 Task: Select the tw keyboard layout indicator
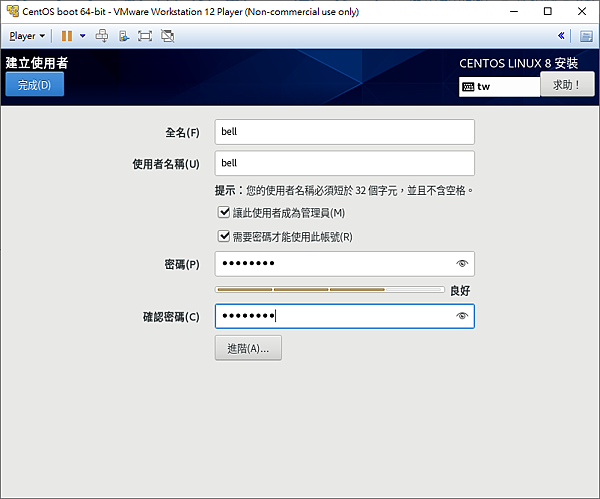pyautogui.click(x=499, y=87)
